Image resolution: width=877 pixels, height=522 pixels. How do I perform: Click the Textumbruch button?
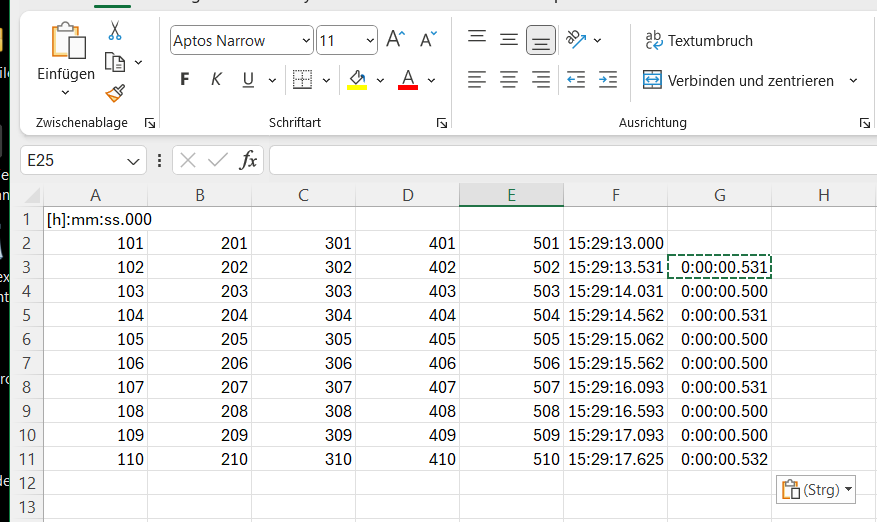[x=699, y=41]
